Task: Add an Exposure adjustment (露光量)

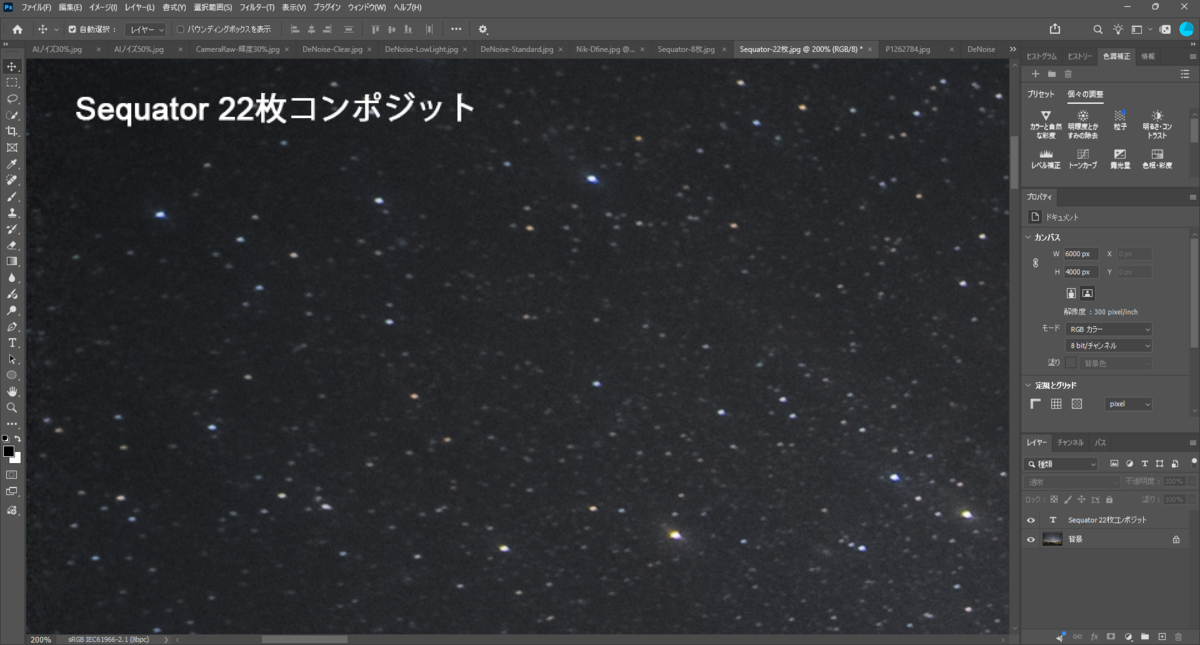Action: coord(1120,159)
